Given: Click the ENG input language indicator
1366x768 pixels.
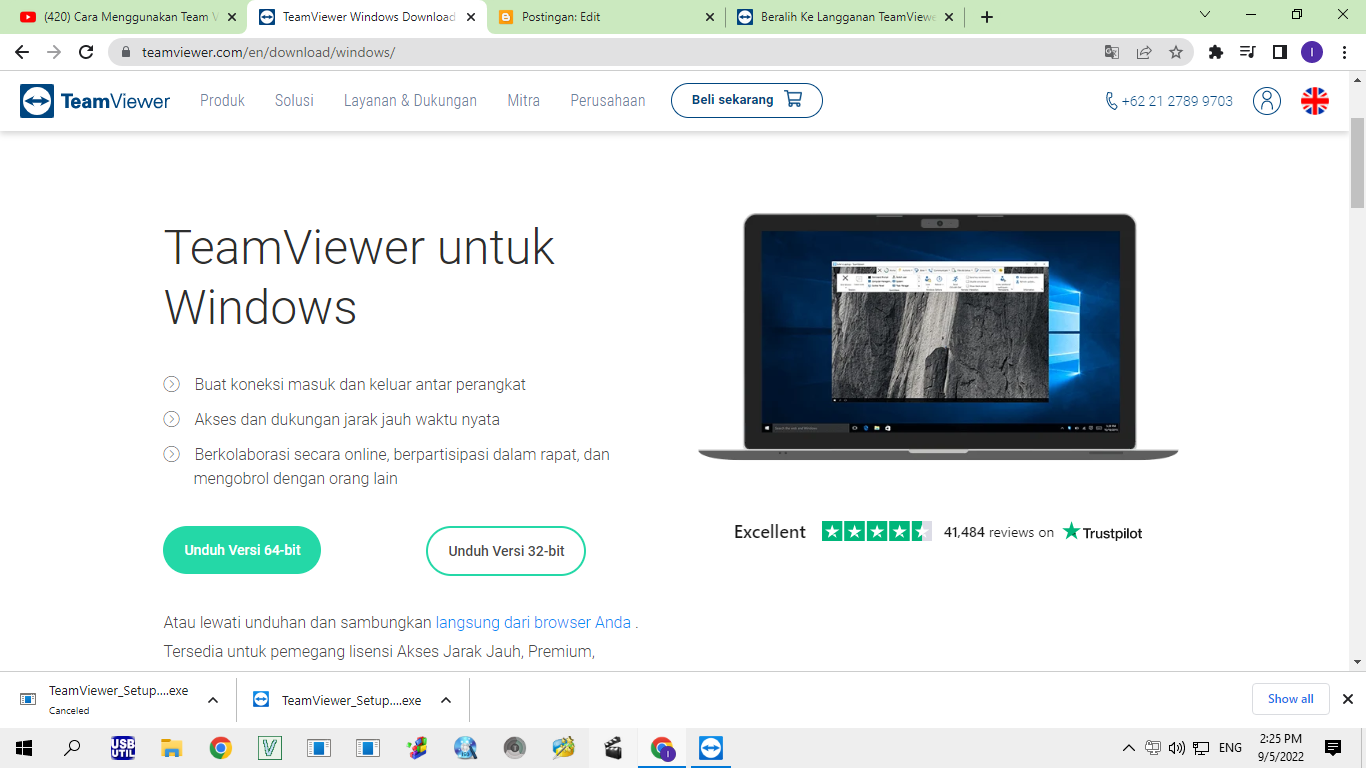Looking at the screenshot, I should pyautogui.click(x=1231, y=747).
